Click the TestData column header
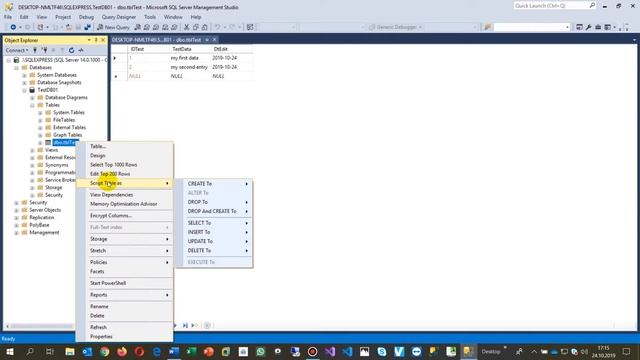 click(x=189, y=49)
